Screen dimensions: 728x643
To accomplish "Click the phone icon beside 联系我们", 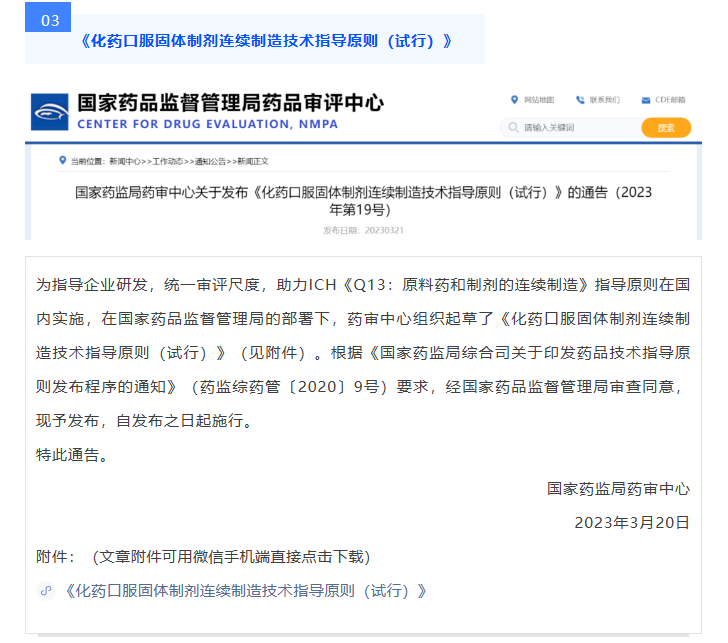I will [x=580, y=100].
